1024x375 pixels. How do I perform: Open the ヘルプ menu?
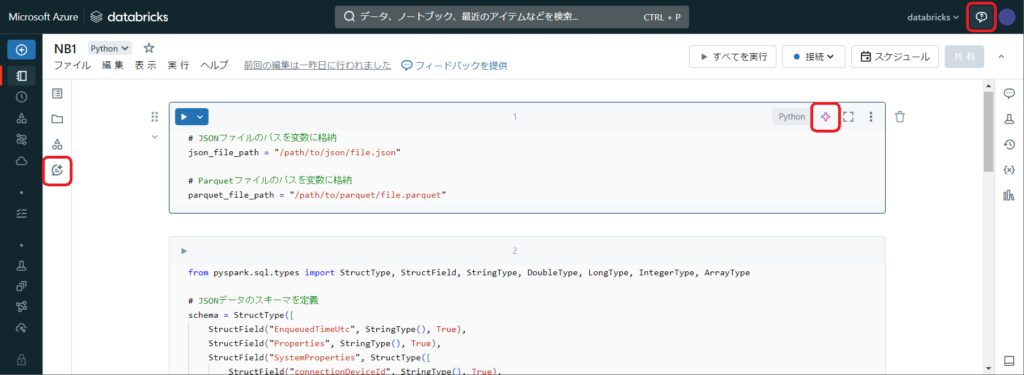(x=214, y=65)
